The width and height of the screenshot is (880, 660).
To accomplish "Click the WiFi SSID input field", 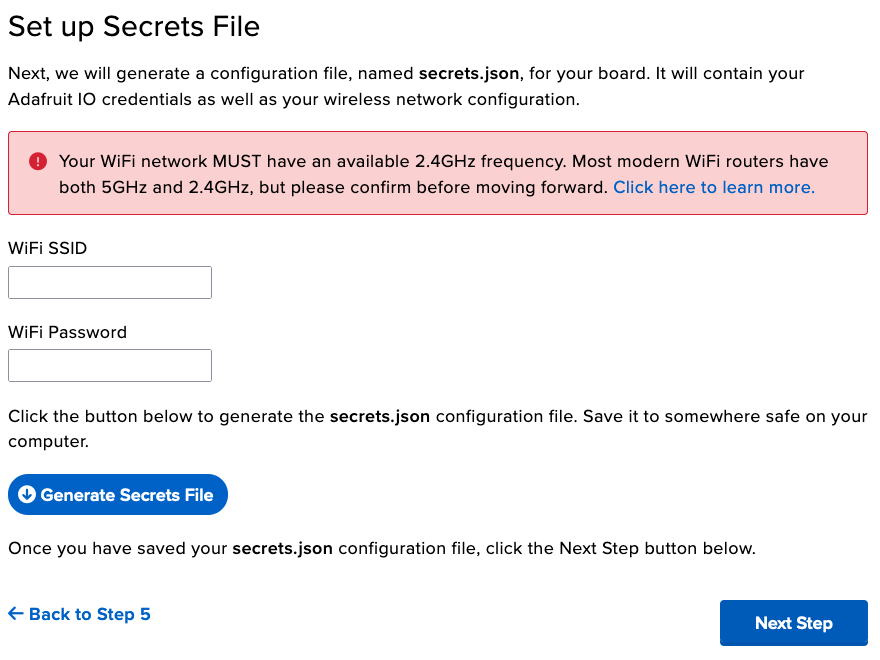I will coord(110,282).
